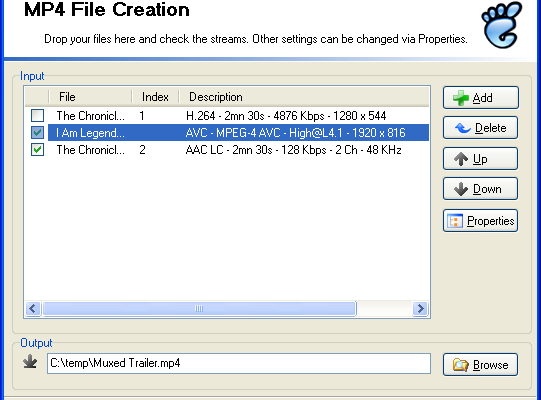Click the output path text field
This screenshot has width=541, height=400.
(239, 363)
